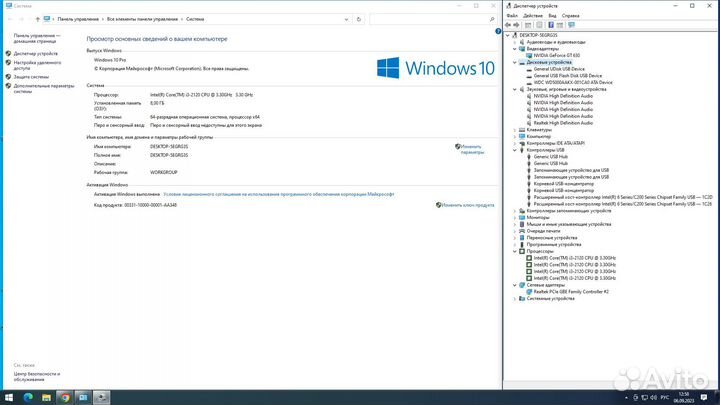Collapse the Сетевые адаптеры category
The height and width of the screenshot is (405, 720).
coord(515,285)
